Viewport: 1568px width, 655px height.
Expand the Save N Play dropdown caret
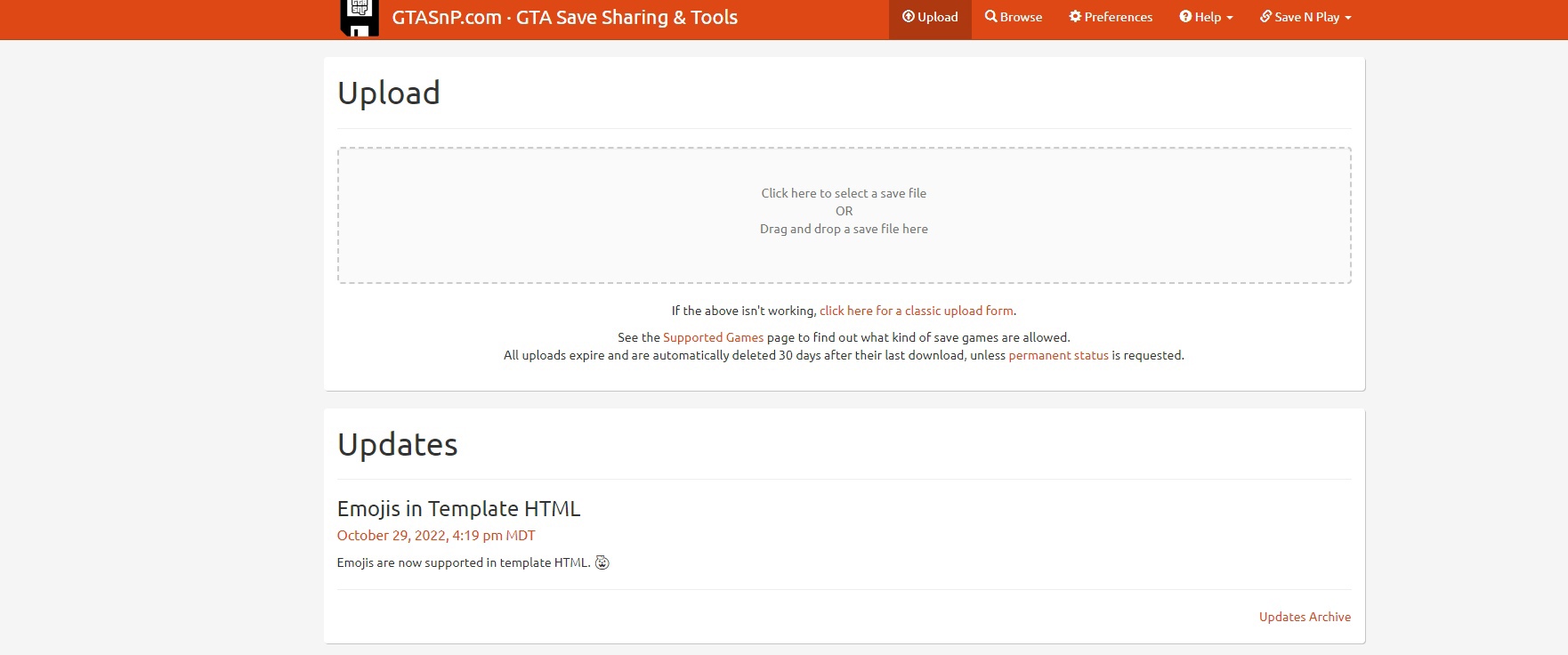(1347, 18)
